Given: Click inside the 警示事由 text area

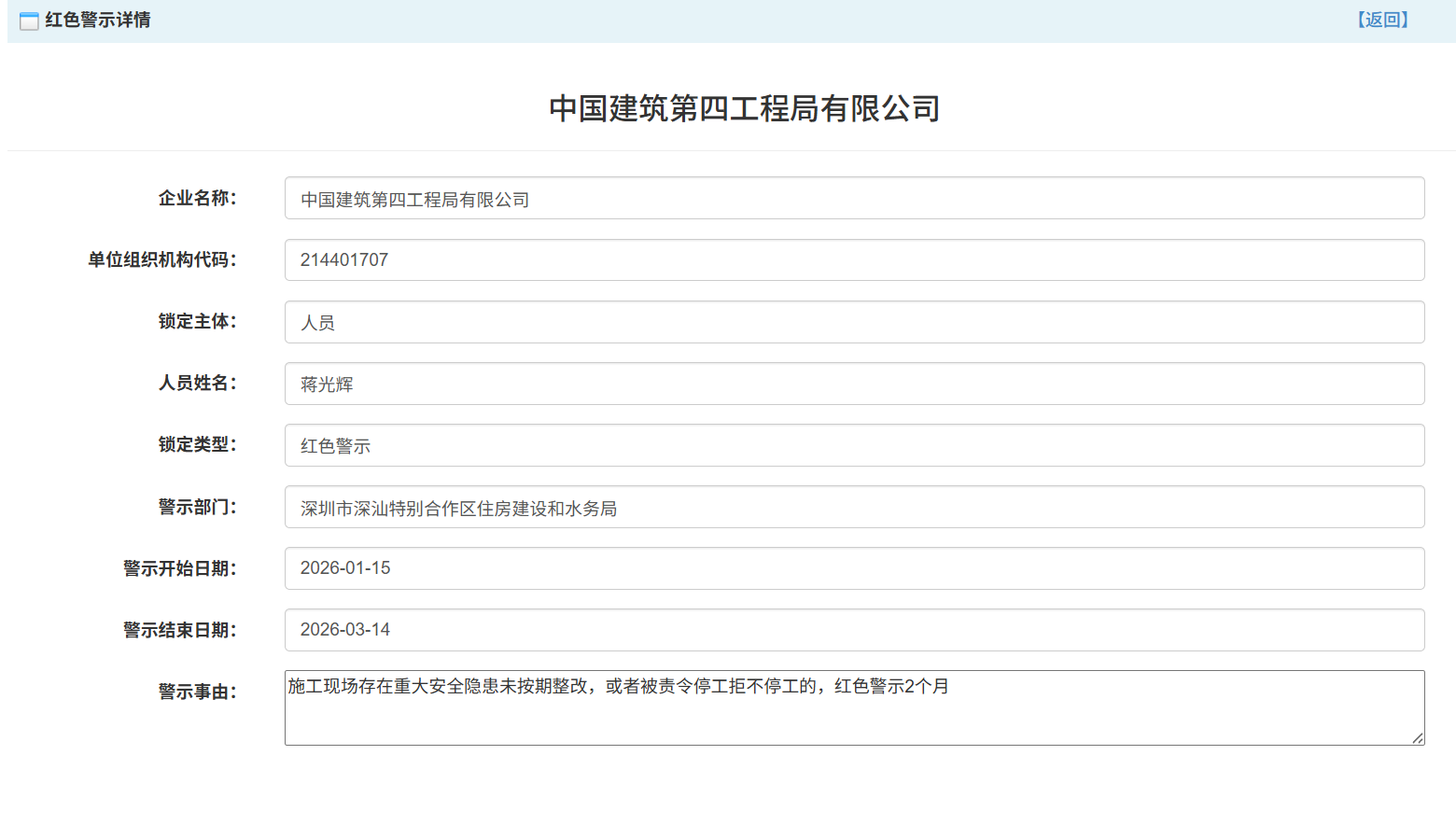Looking at the screenshot, I should click(x=854, y=707).
